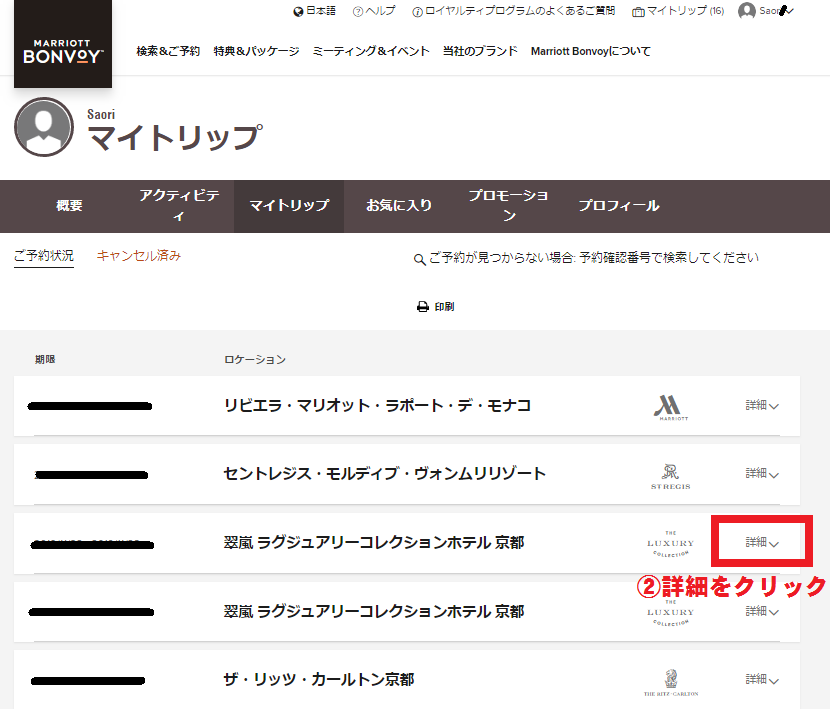830x709 pixels.
Task: Click ロイヤルティプログラムのよくあるご質問 link
Action: tap(520, 11)
